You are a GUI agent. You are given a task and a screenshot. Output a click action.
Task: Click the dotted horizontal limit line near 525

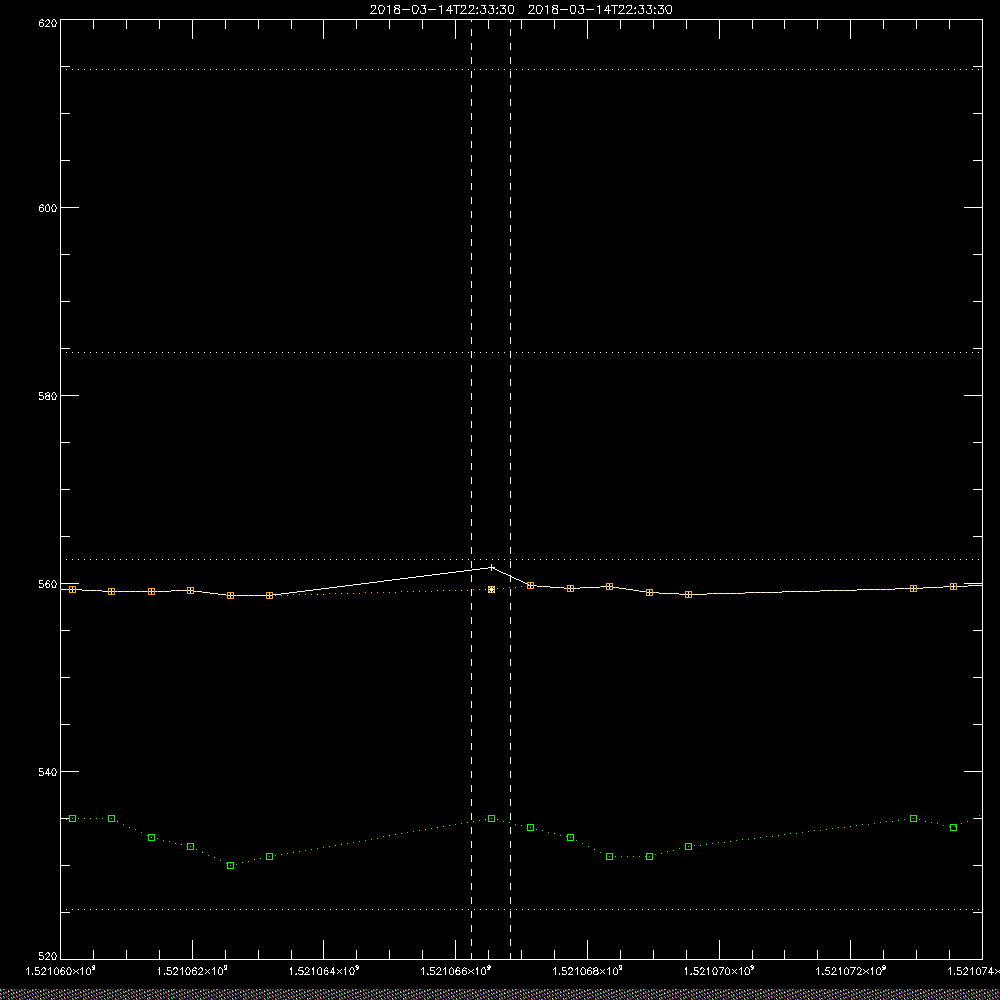tap(521, 909)
